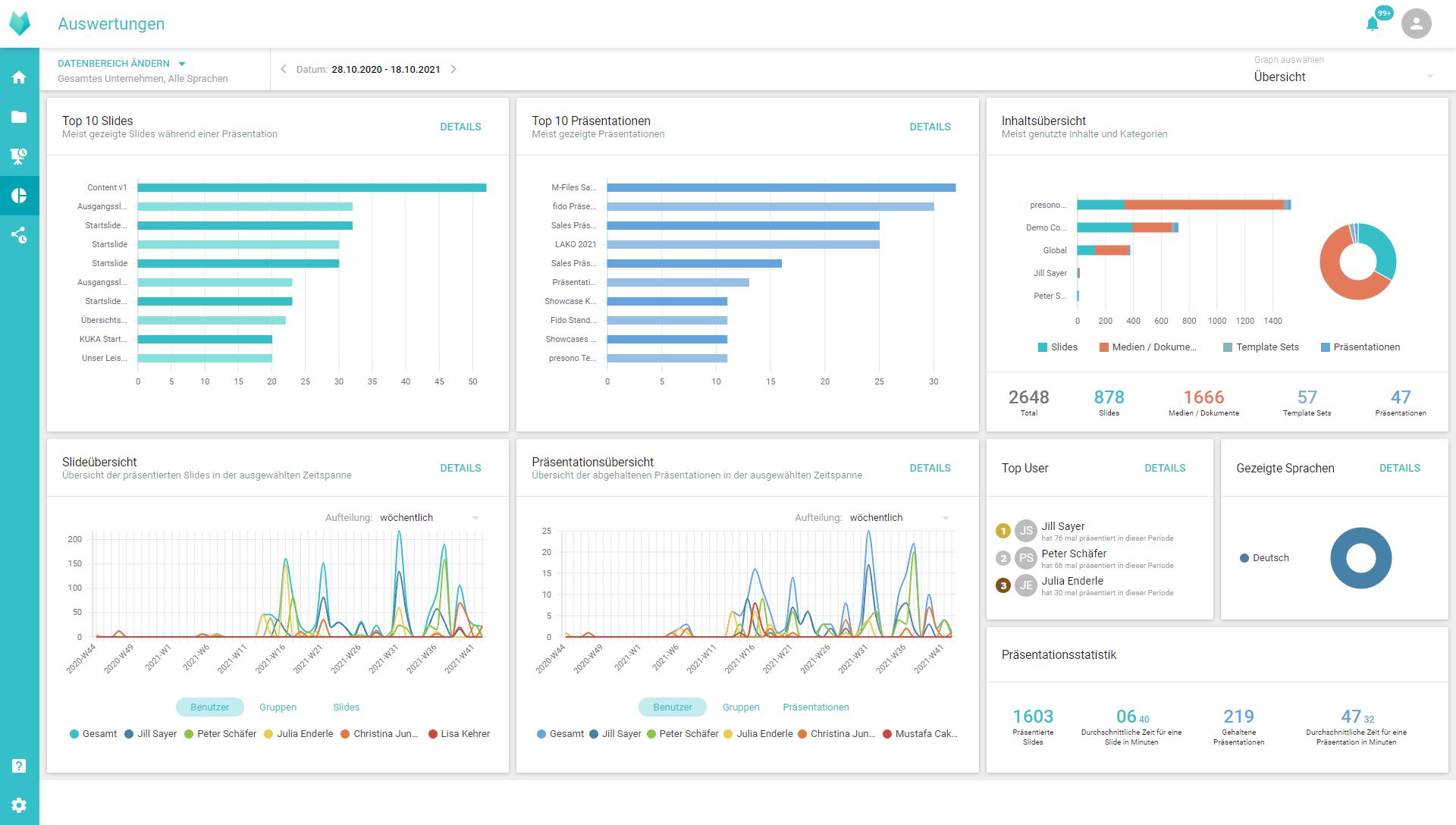Open the folder icon in sidebar
The height and width of the screenshot is (825, 1456).
coord(19,117)
